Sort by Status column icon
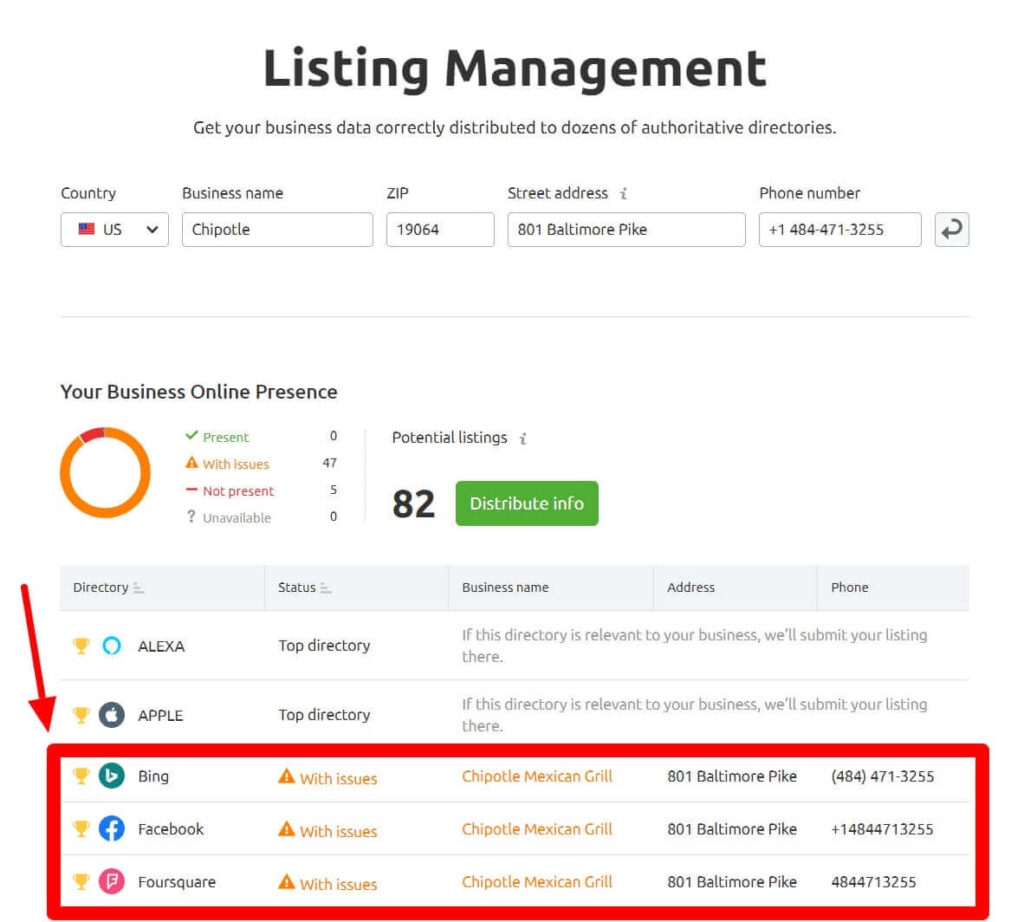The image size is (1024, 922). pyautogui.click(x=326, y=588)
